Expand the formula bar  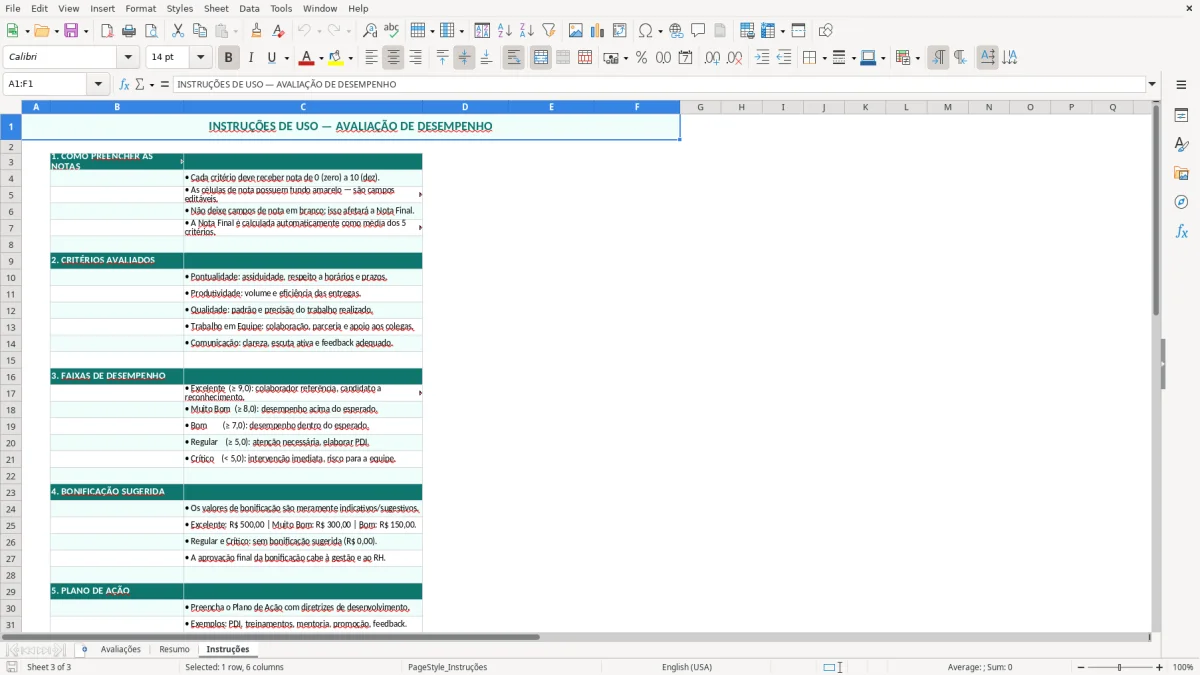point(1153,84)
